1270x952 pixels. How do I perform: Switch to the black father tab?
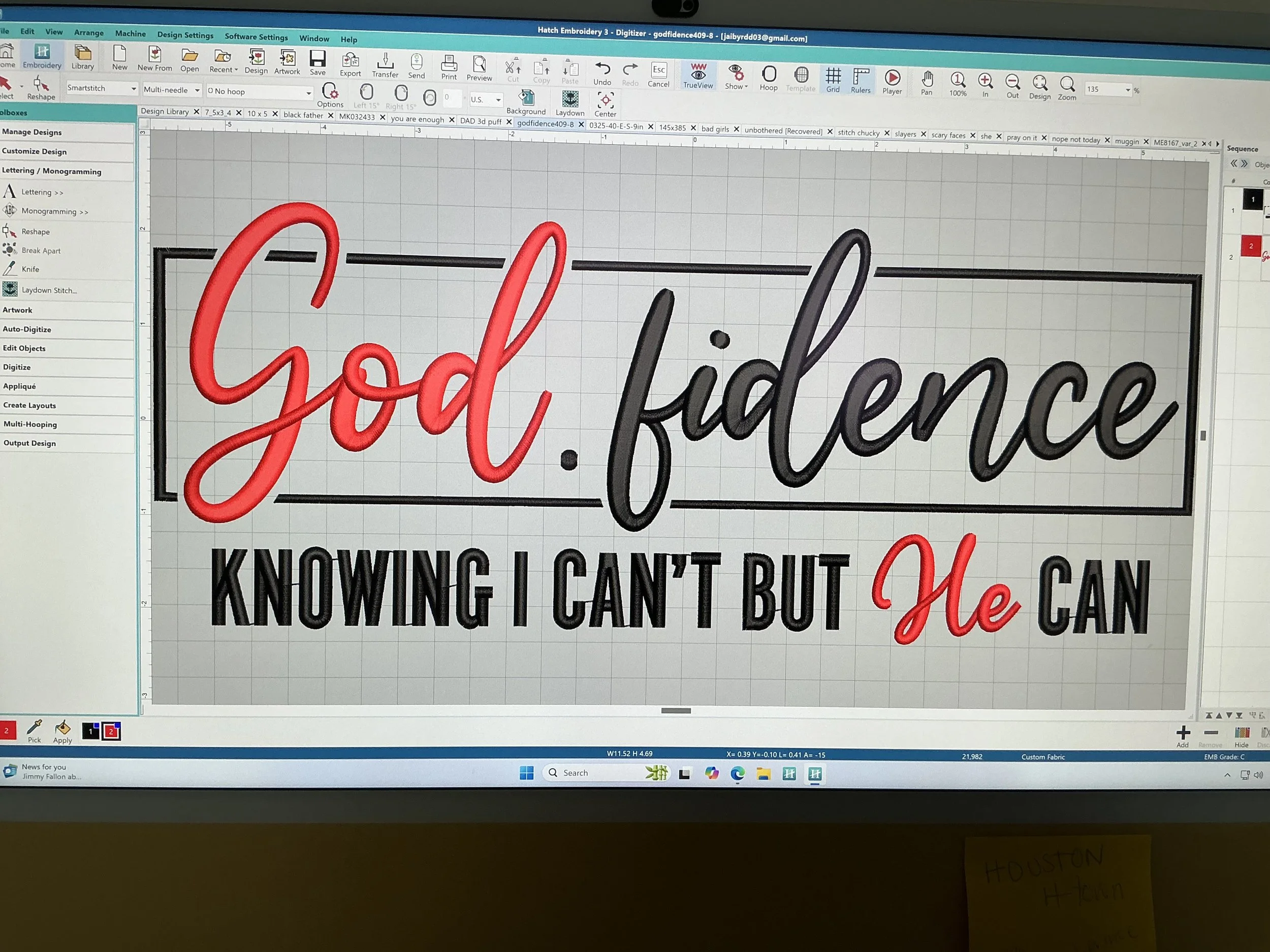tap(303, 115)
